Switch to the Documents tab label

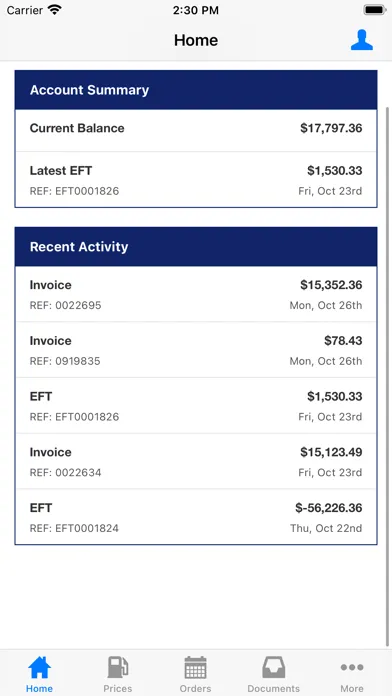273,688
